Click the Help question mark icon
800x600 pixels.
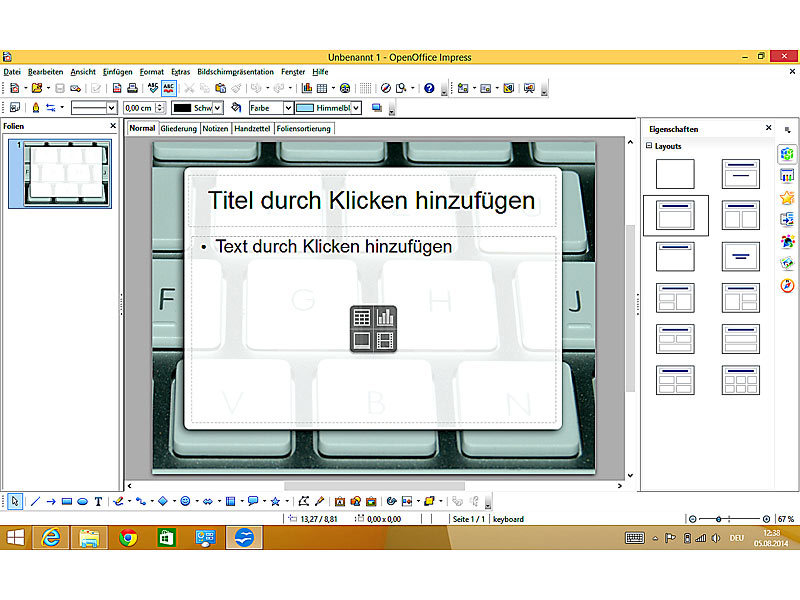(429, 88)
